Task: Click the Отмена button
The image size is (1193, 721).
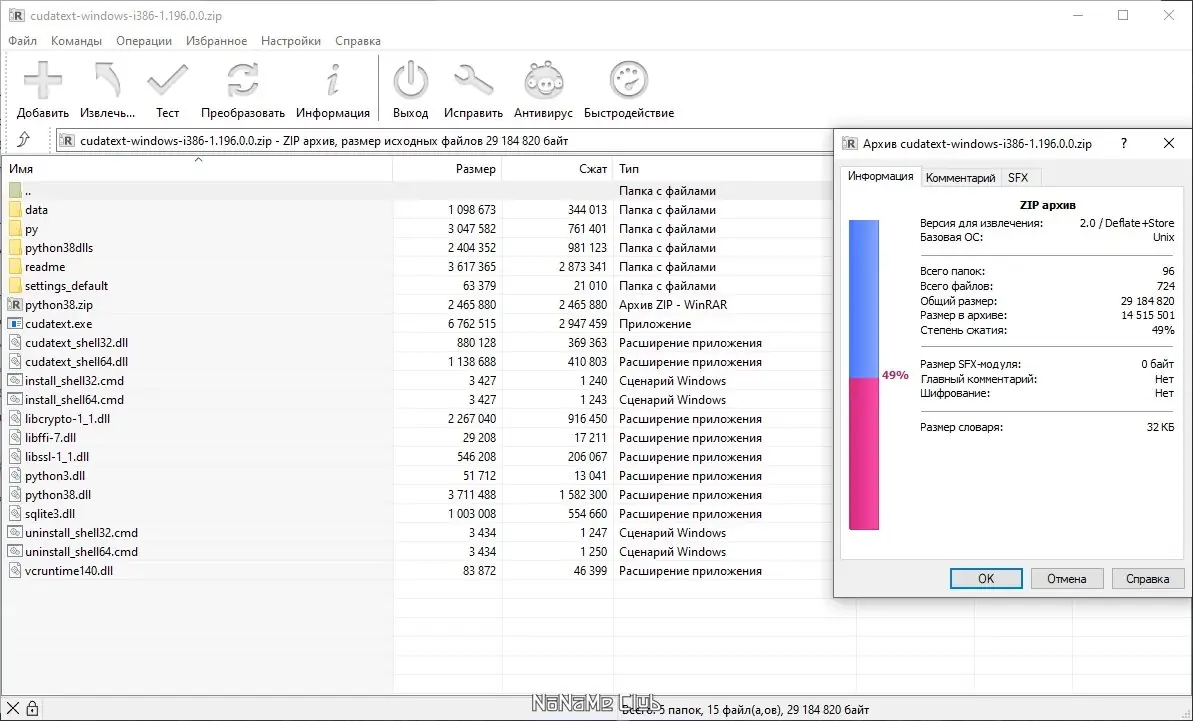Action: tap(1066, 579)
